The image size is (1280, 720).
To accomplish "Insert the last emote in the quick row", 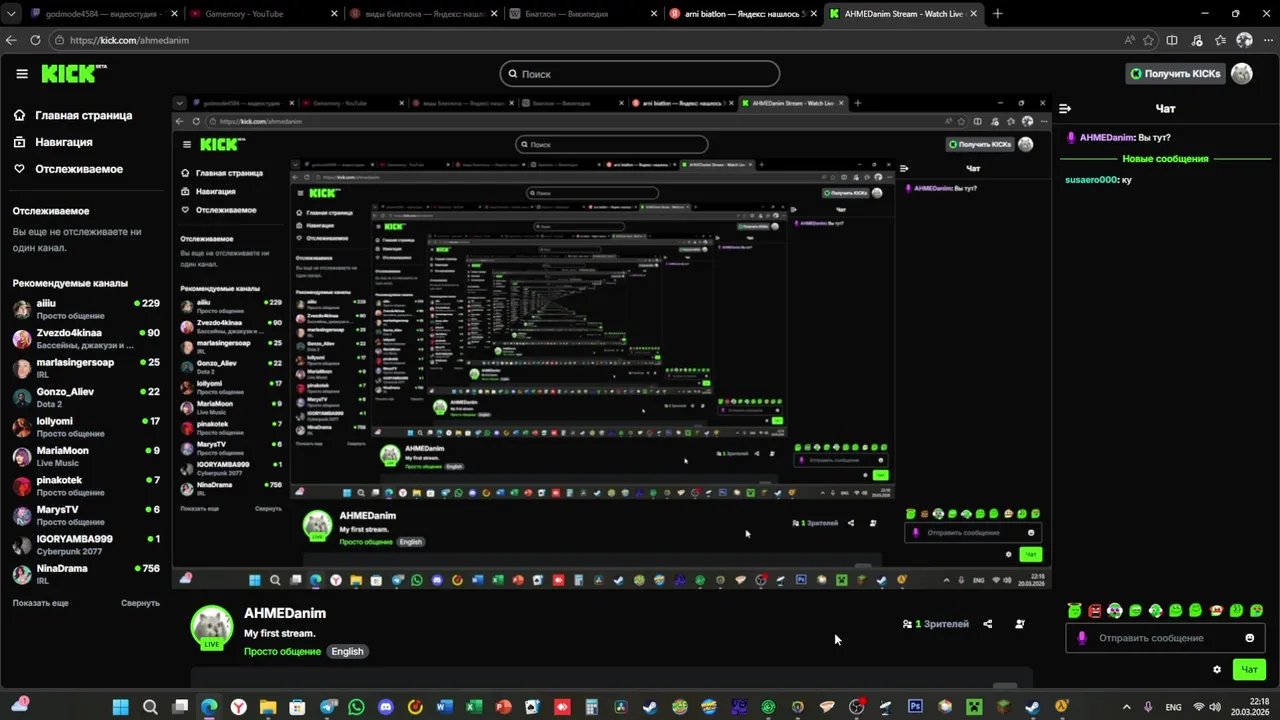I will (x=1257, y=610).
